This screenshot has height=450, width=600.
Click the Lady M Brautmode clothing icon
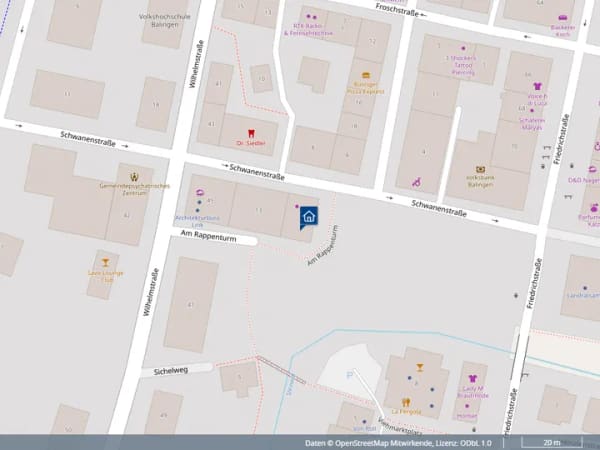[x=473, y=378]
